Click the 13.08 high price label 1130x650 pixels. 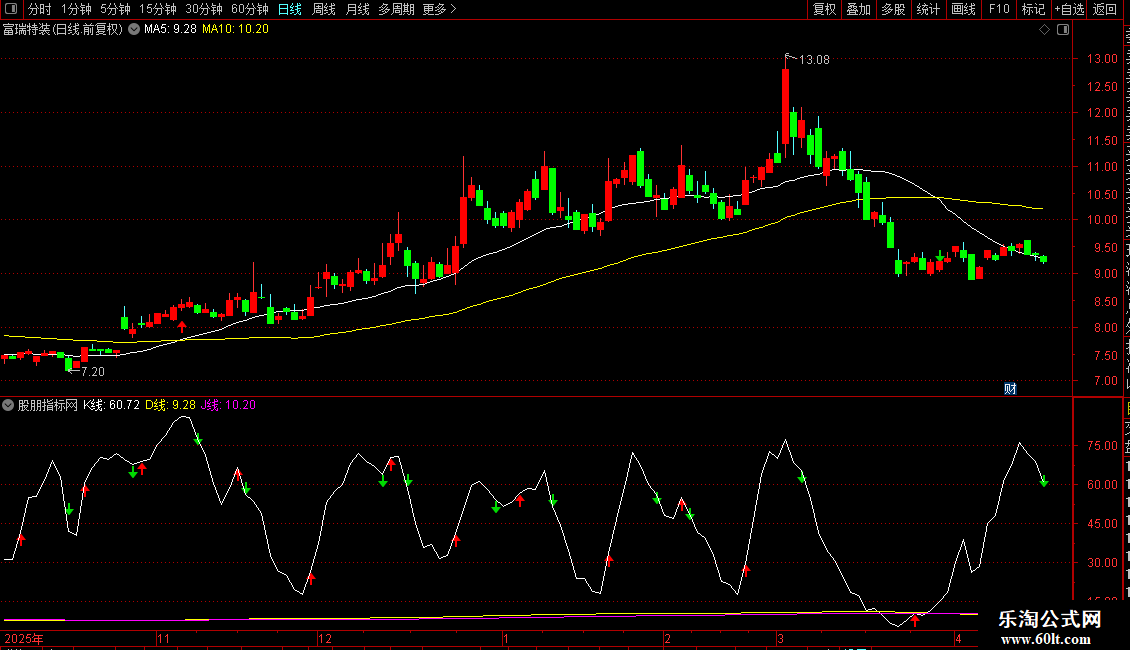814,60
